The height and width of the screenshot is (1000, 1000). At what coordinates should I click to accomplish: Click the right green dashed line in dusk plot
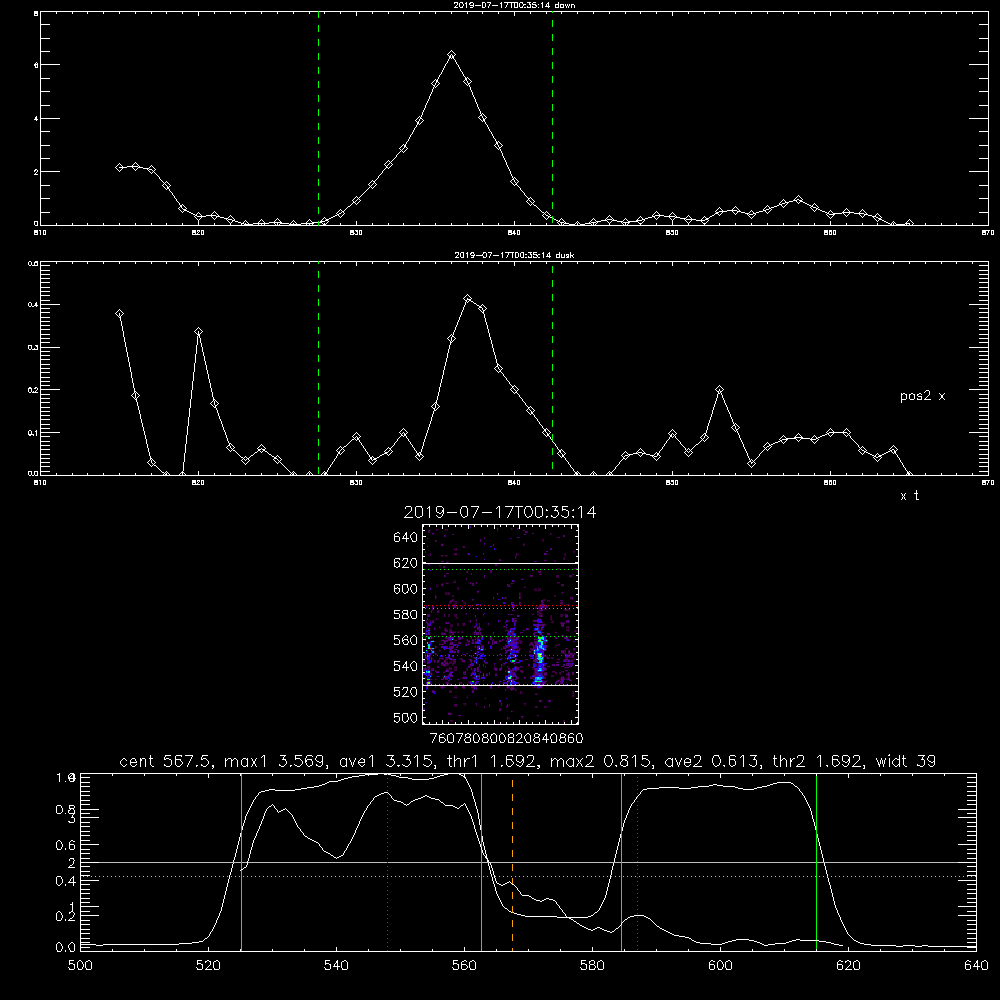(x=552, y=369)
